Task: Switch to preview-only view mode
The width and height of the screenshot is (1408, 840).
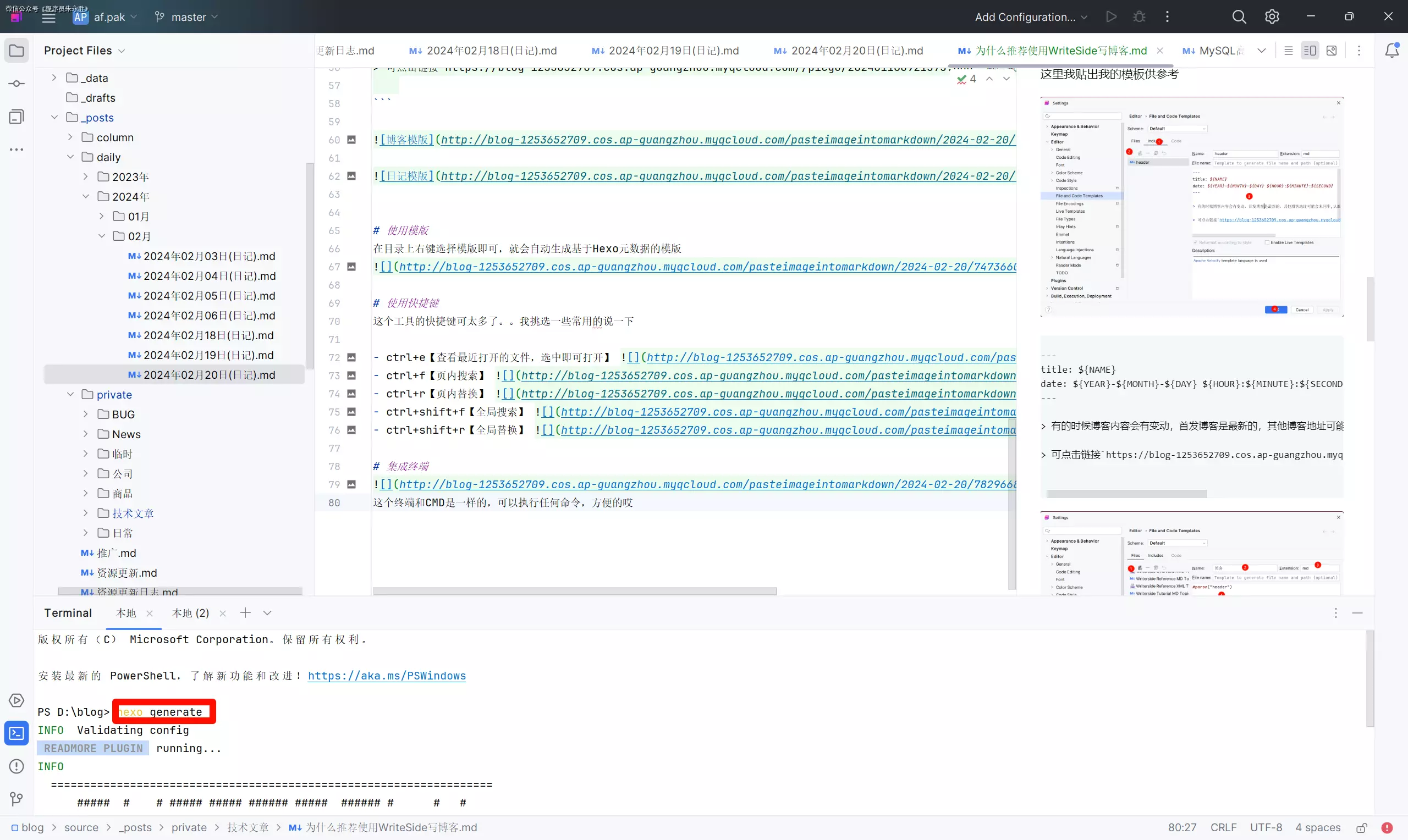Action: coord(1331,51)
